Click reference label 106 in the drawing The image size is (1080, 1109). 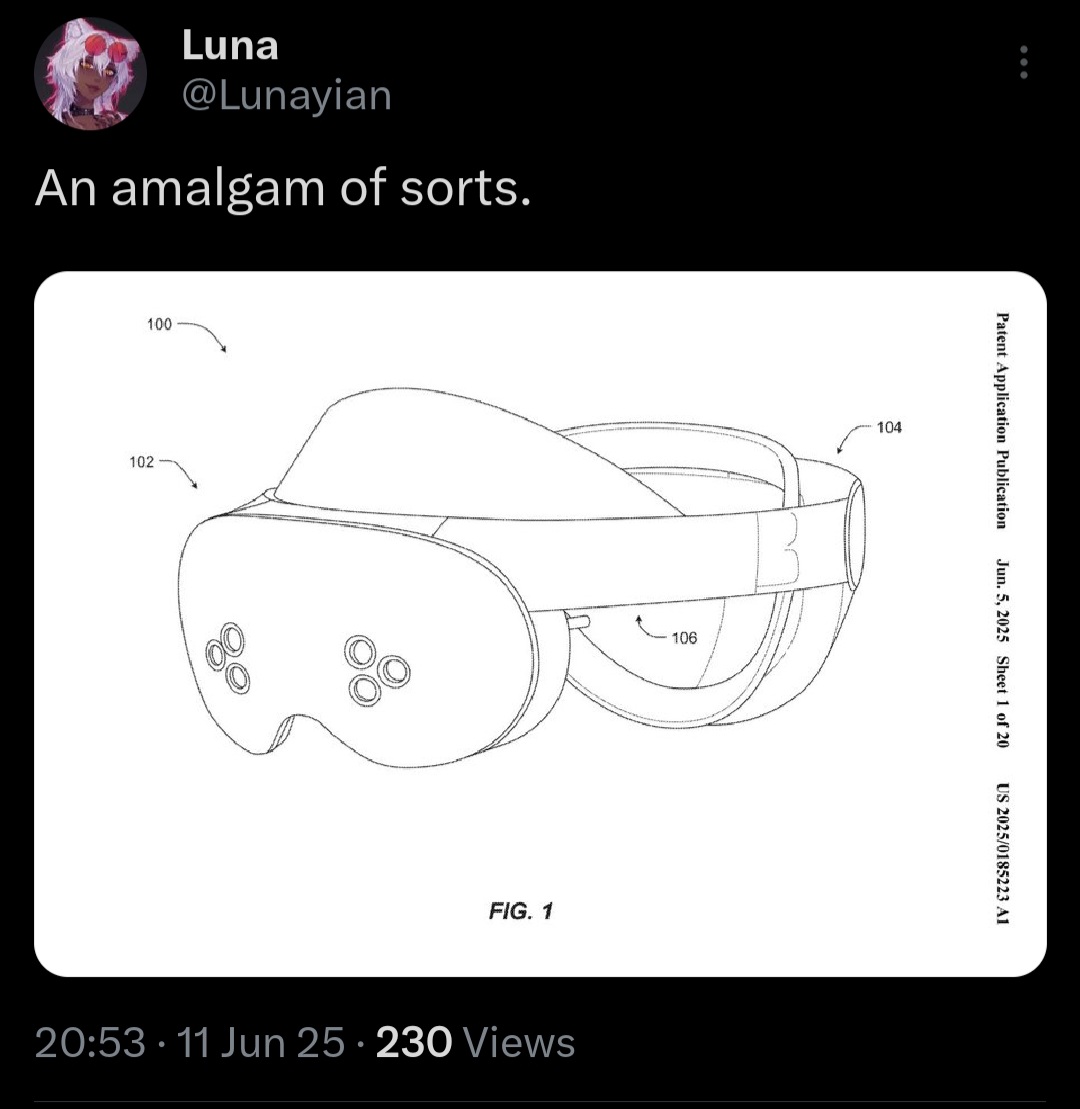point(684,639)
